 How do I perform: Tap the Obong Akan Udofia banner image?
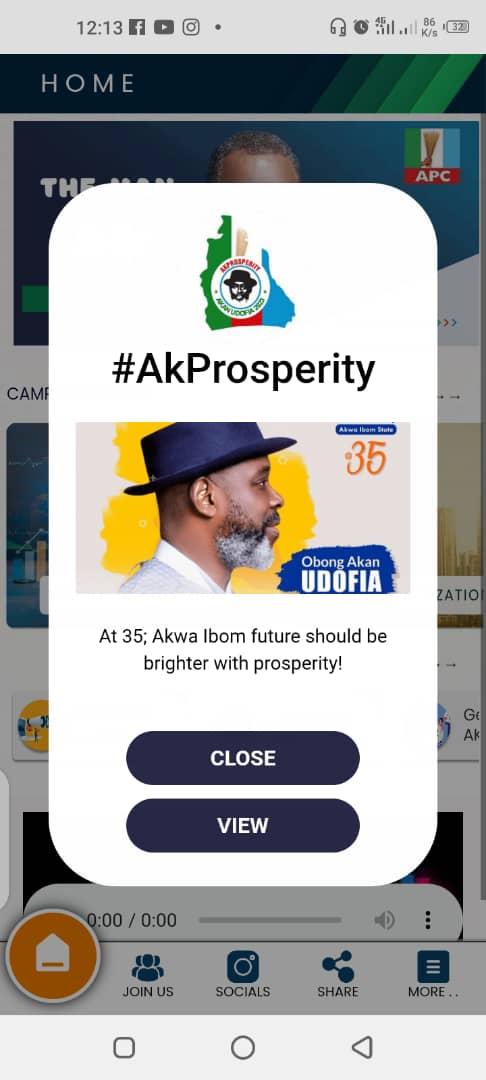(243, 508)
